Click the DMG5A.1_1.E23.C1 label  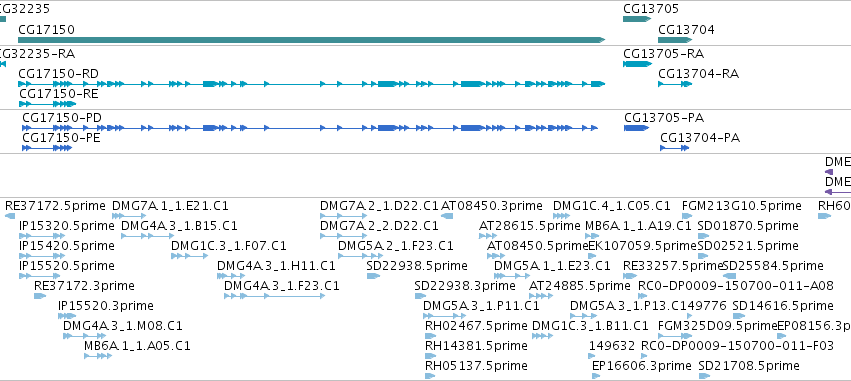click(552, 266)
